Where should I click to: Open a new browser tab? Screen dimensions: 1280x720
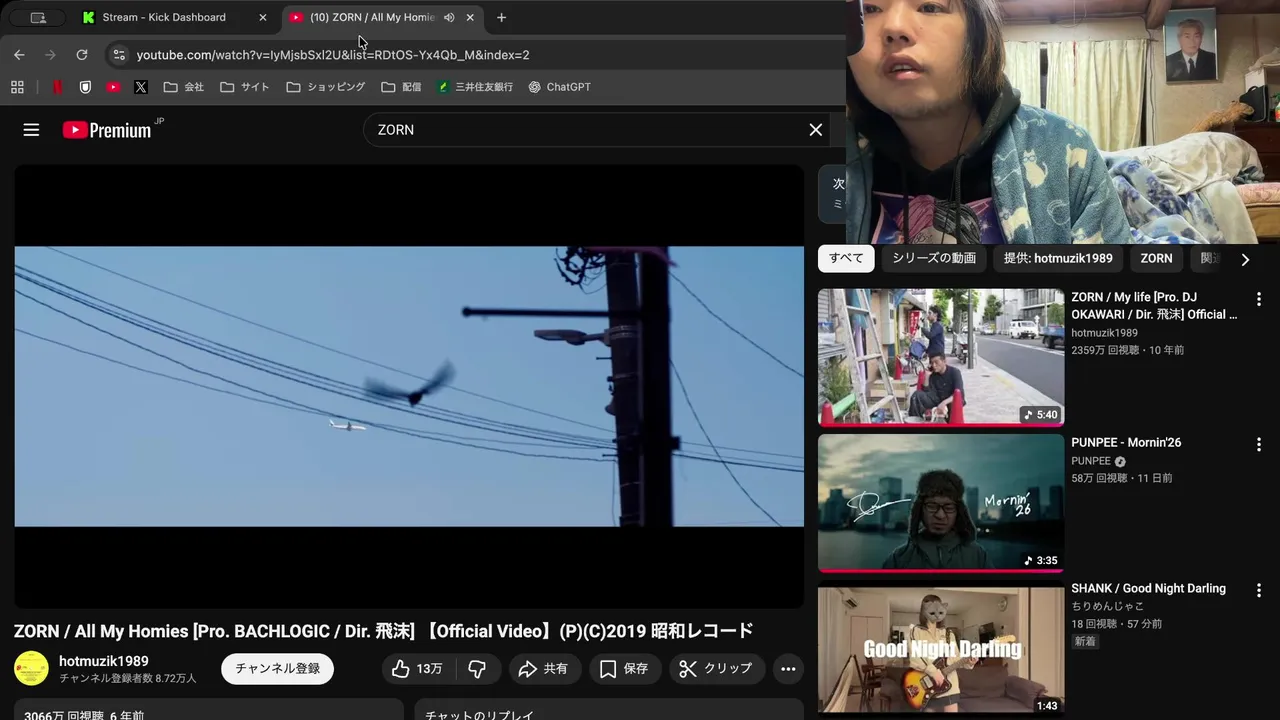[501, 17]
